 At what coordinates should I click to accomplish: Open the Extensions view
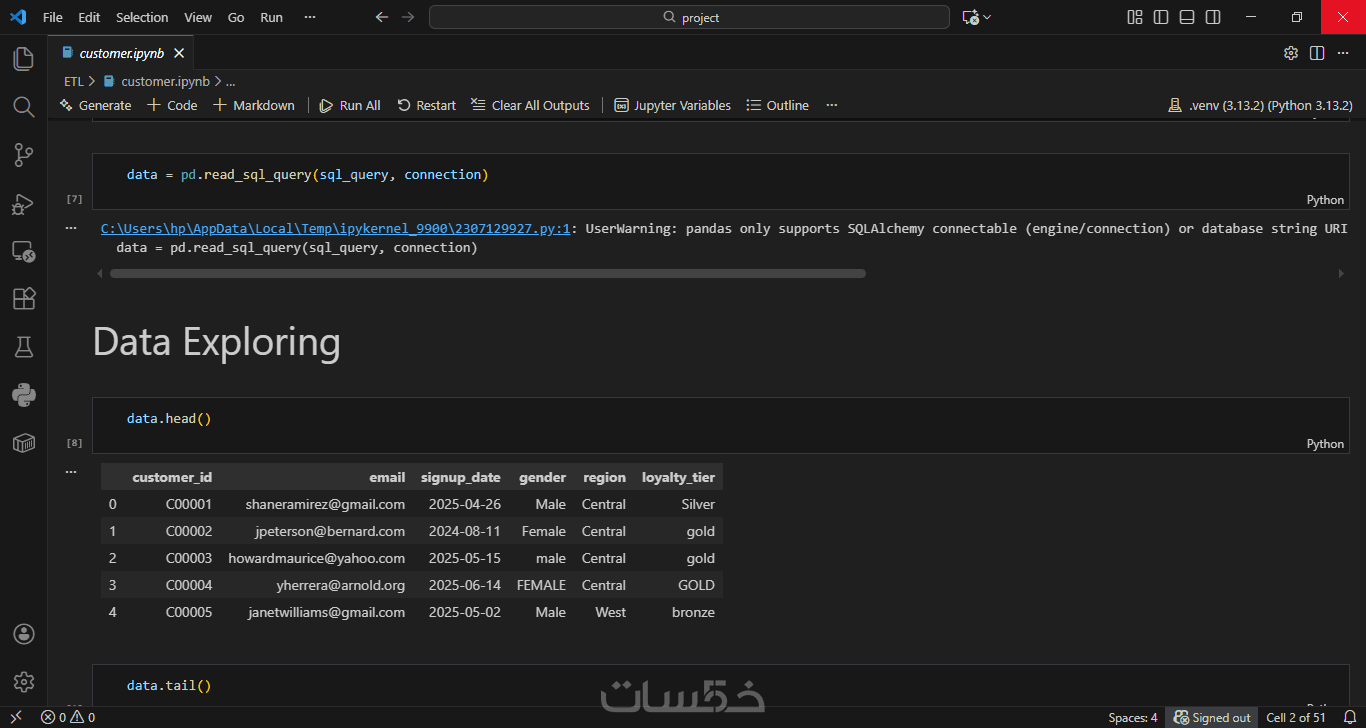coord(23,299)
